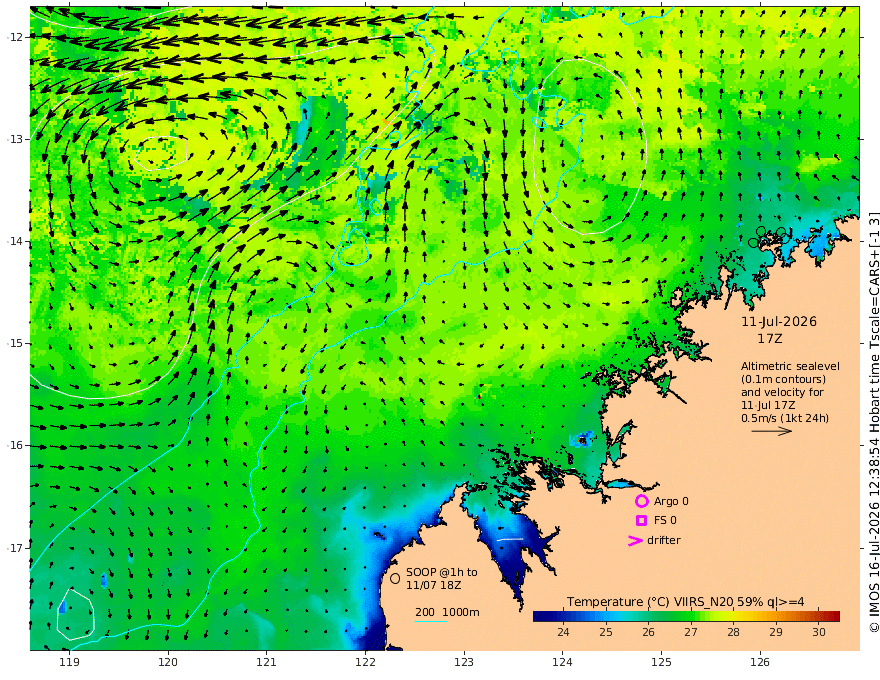Click the '200 1000m' isobath label
Image resolution: width=880 pixels, height=680 pixels.
(x=447, y=612)
